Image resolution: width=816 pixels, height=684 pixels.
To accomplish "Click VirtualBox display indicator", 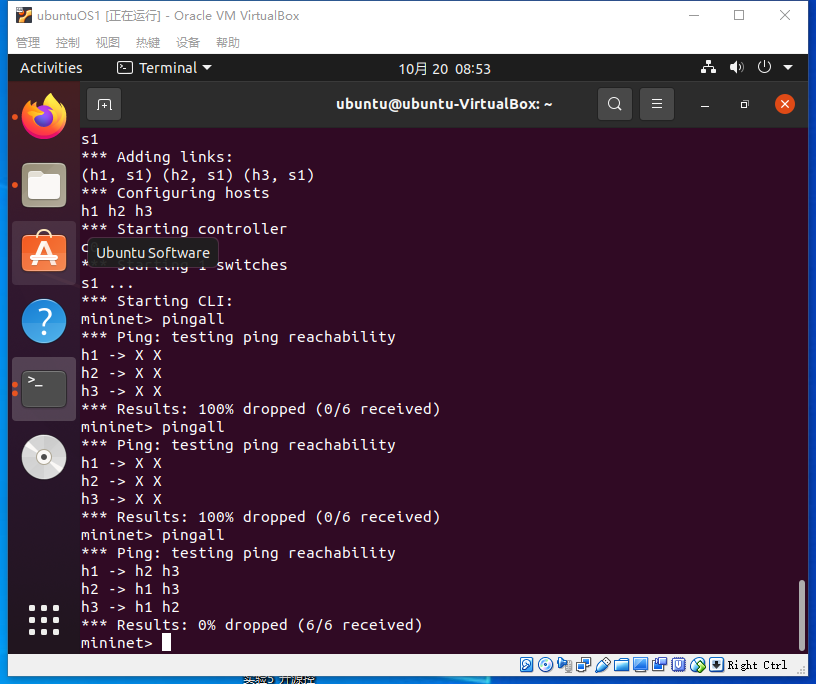I will tap(641, 665).
